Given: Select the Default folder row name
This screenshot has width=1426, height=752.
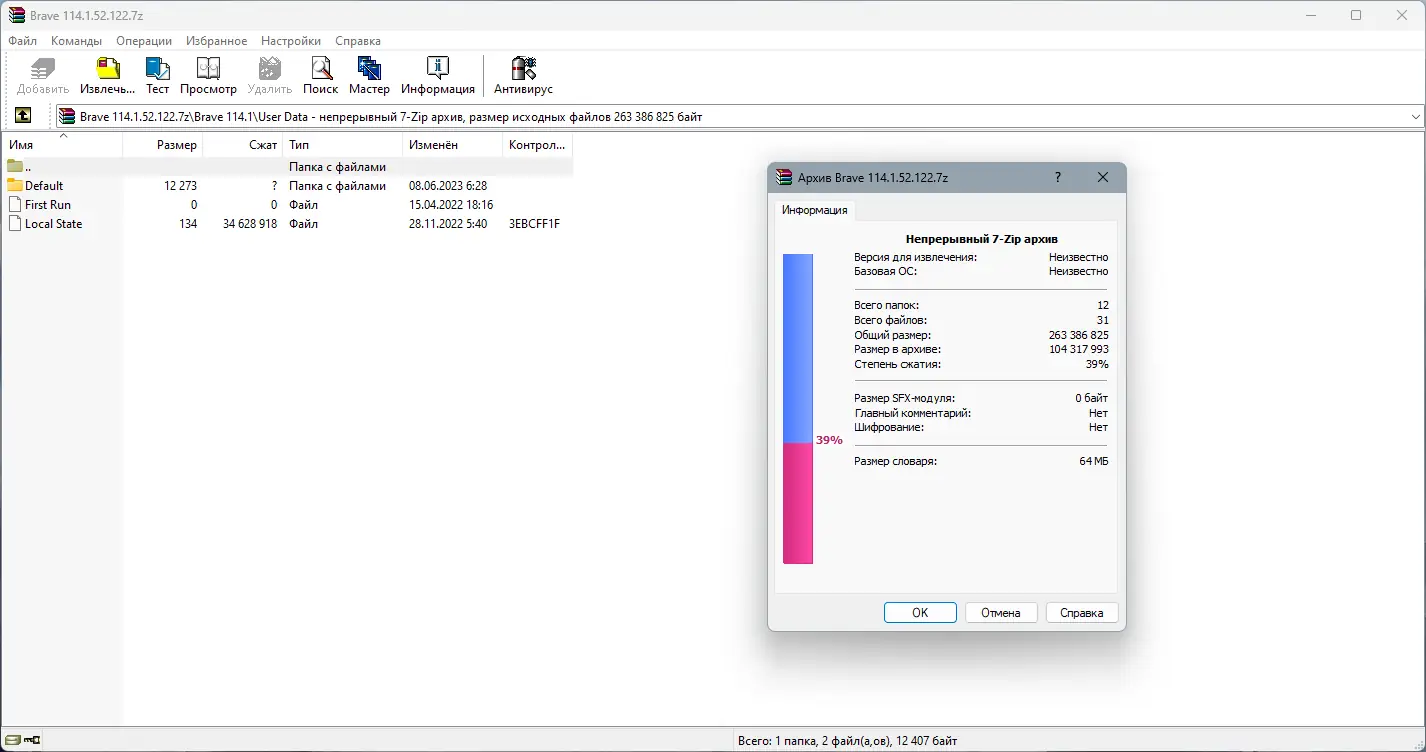Looking at the screenshot, I should tap(44, 186).
